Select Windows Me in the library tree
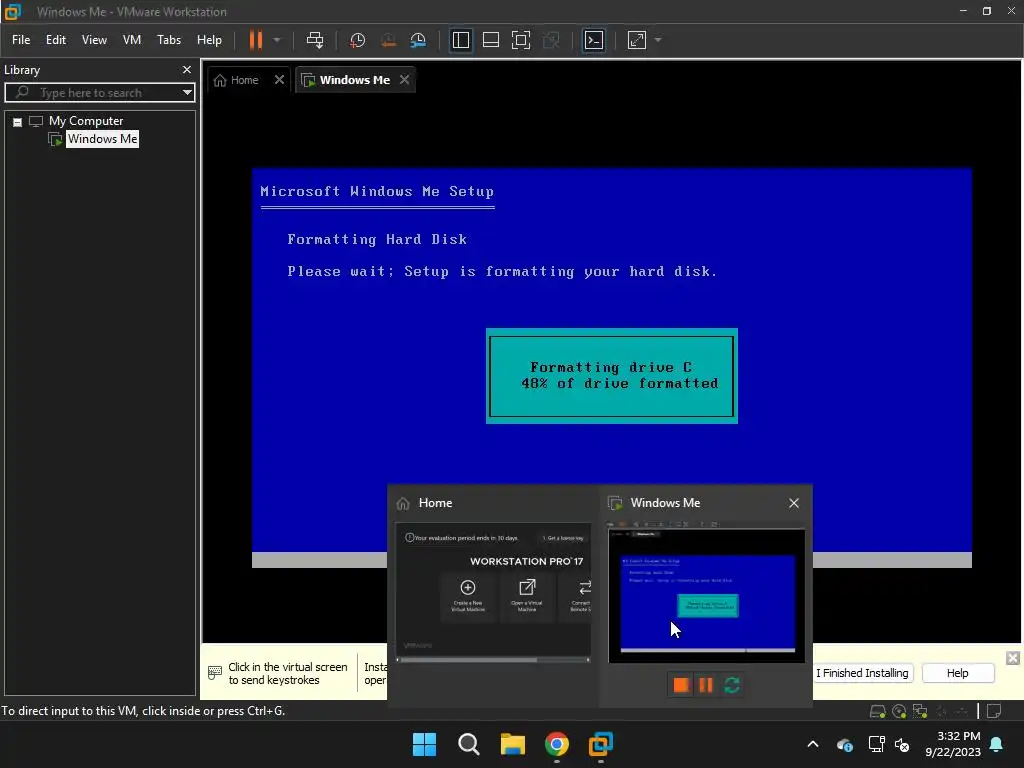 102,139
